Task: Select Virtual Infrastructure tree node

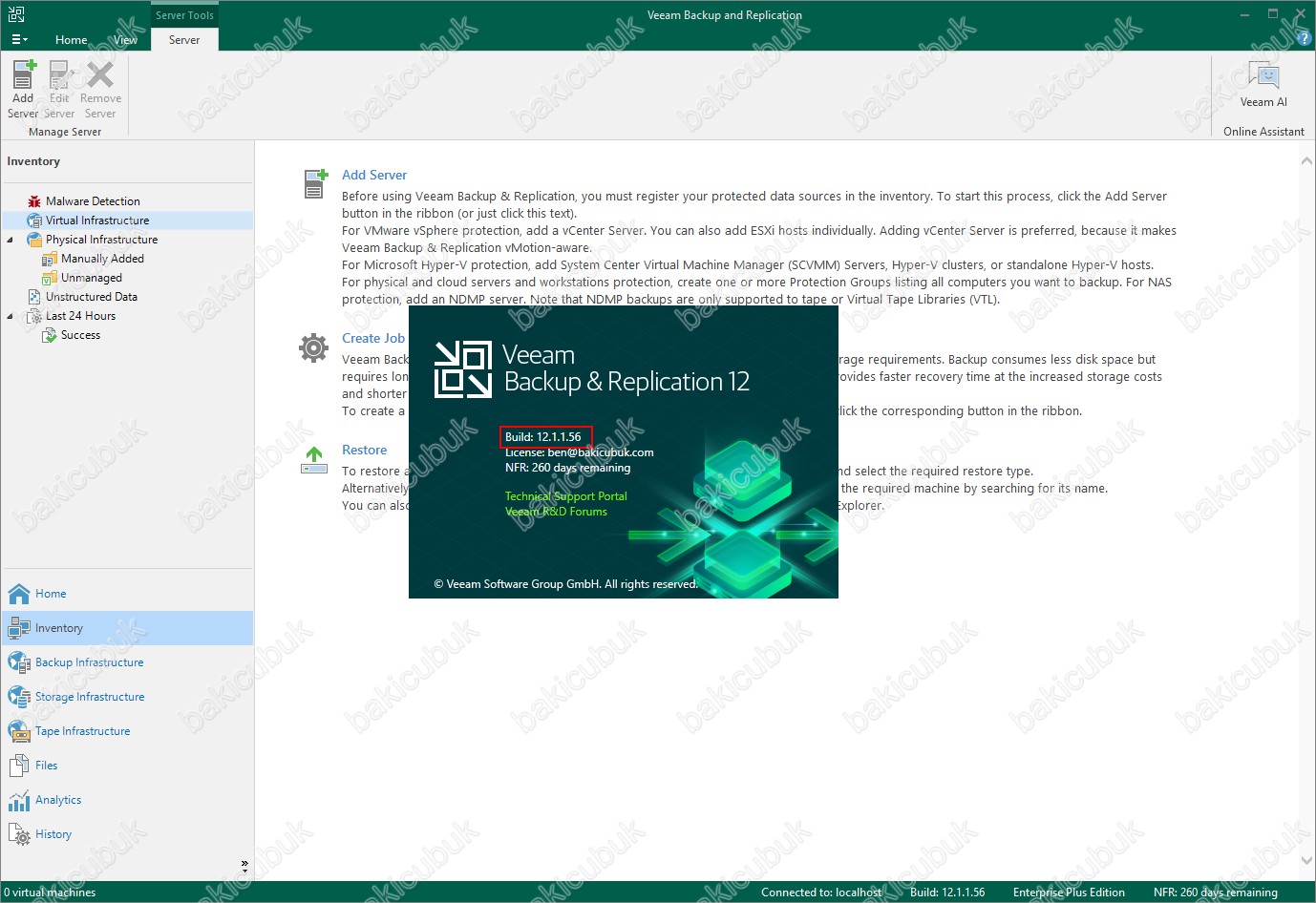Action: 97,220
